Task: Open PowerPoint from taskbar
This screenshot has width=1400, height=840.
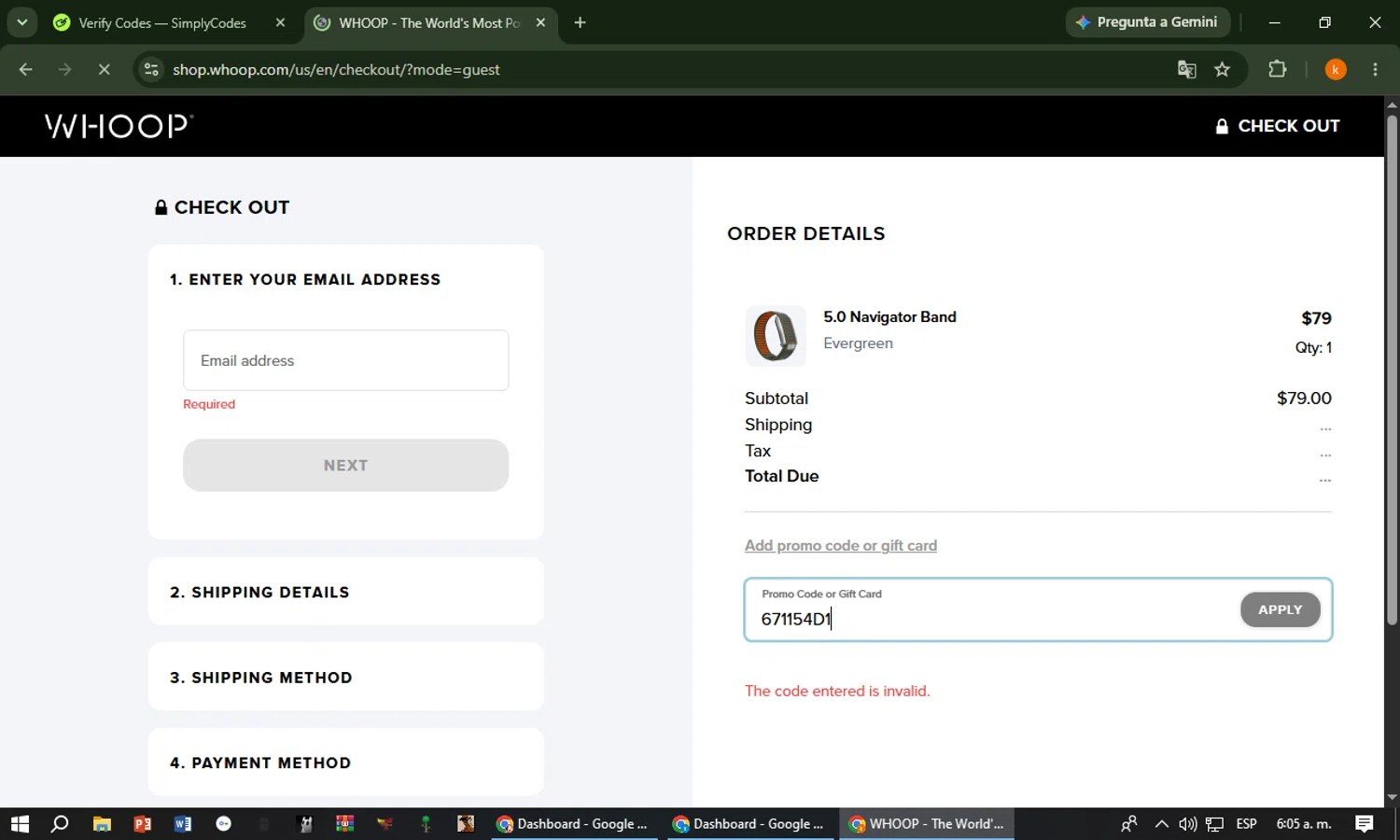Action: pyautogui.click(x=143, y=824)
